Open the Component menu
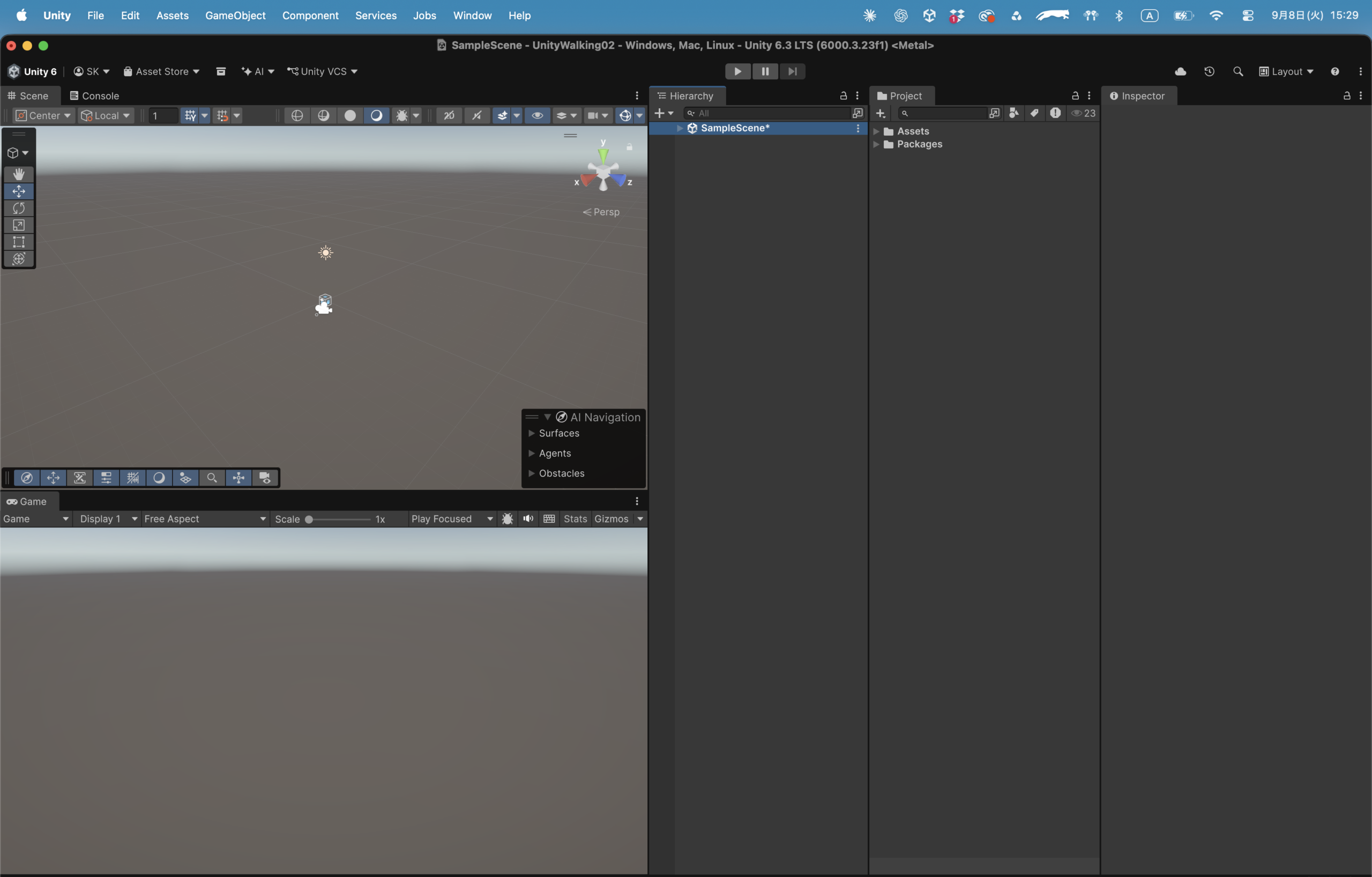Screen dimensions: 1372x877 tap(310, 16)
